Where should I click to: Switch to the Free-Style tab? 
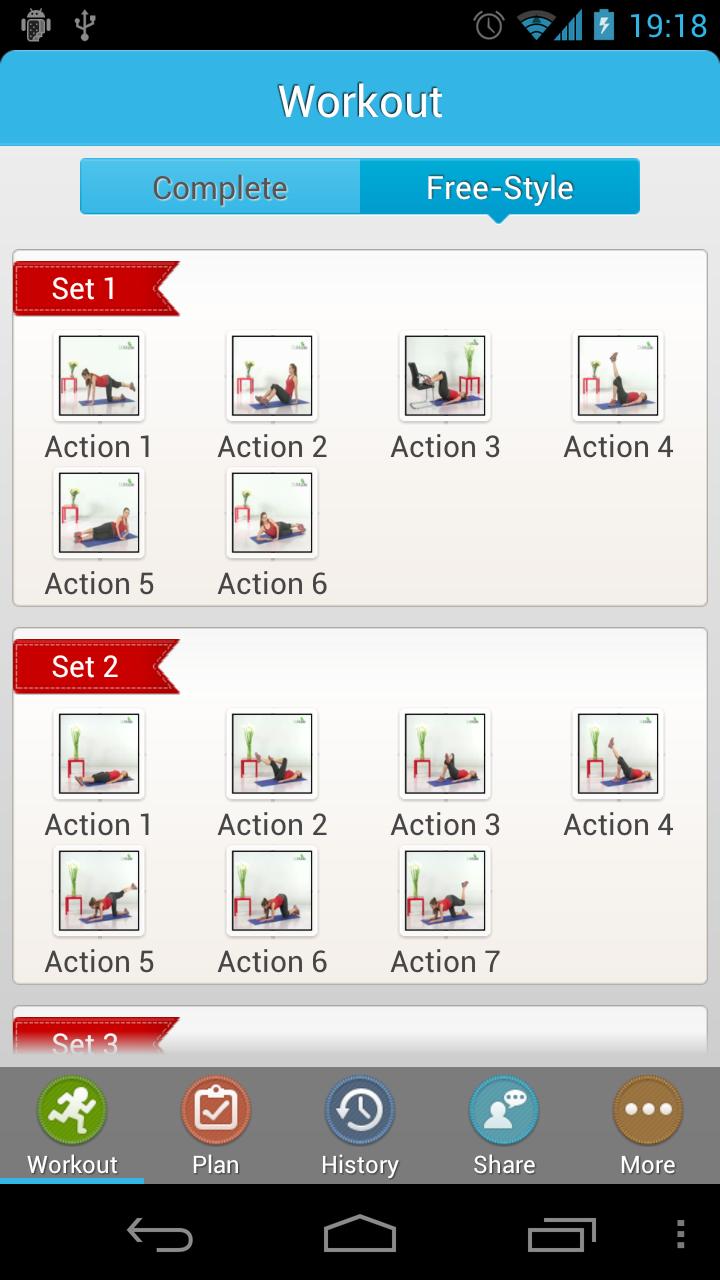coord(500,187)
